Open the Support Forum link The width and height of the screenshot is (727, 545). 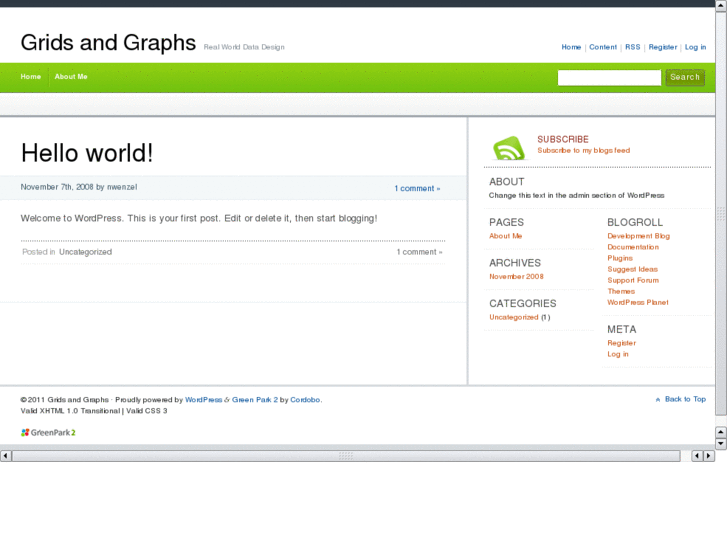[633, 280]
